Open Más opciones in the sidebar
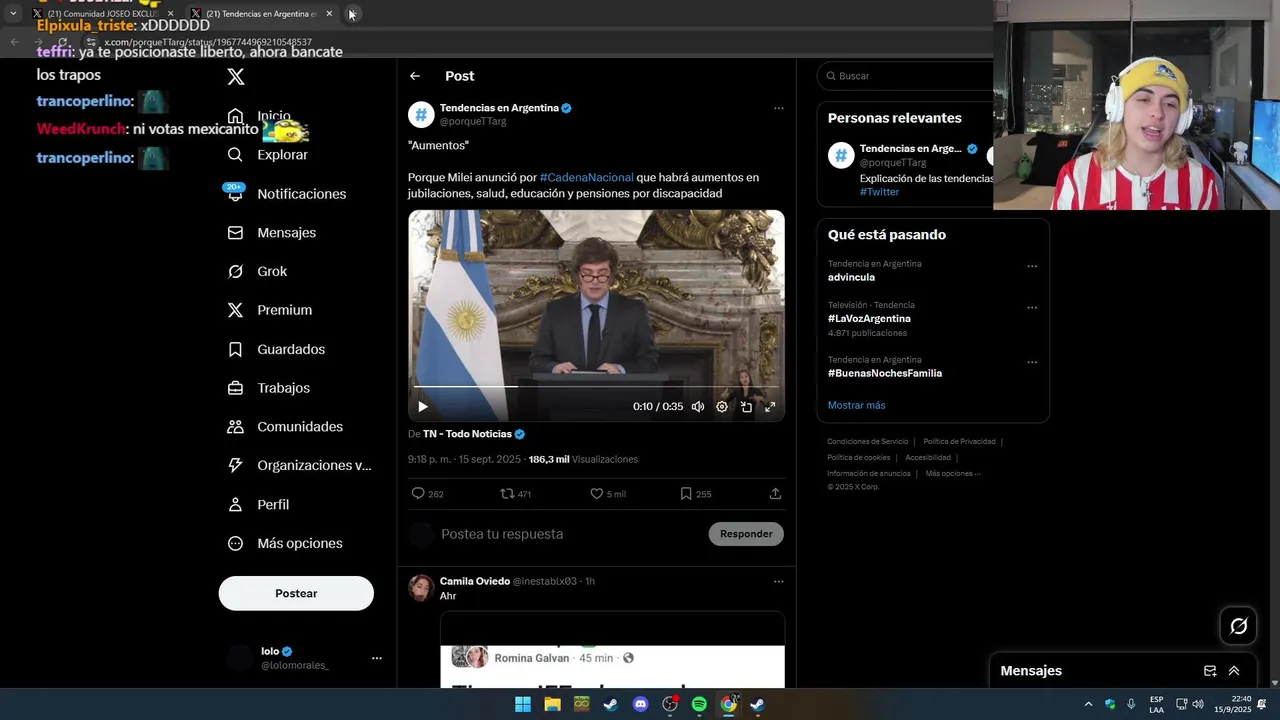 [x=285, y=543]
